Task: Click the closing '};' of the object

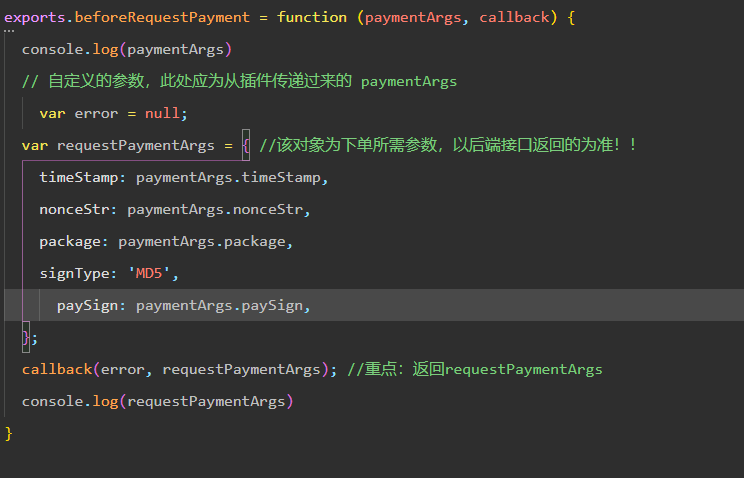Action: coord(29,337)
